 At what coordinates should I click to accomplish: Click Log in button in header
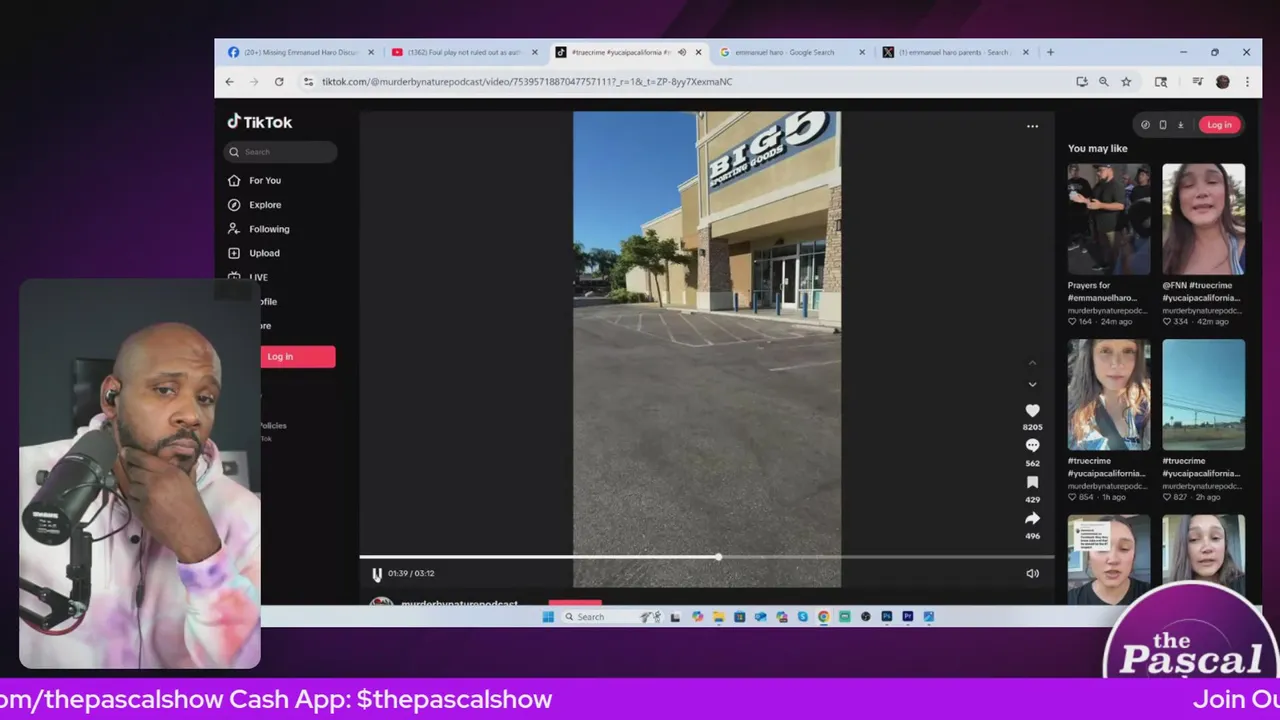click(x=1219, y=125)
